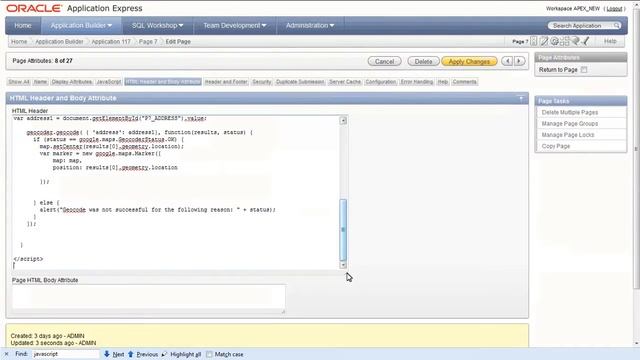Click the Apply Changes button
The height and width of the screenshot is (360, 640).
[x=469, y=61]
